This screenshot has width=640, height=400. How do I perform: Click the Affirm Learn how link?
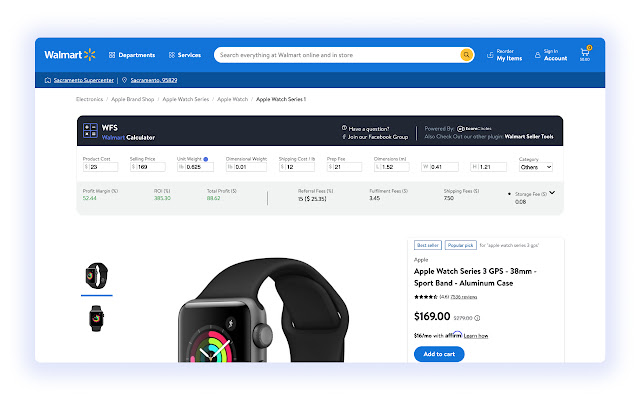click(476, 336)
